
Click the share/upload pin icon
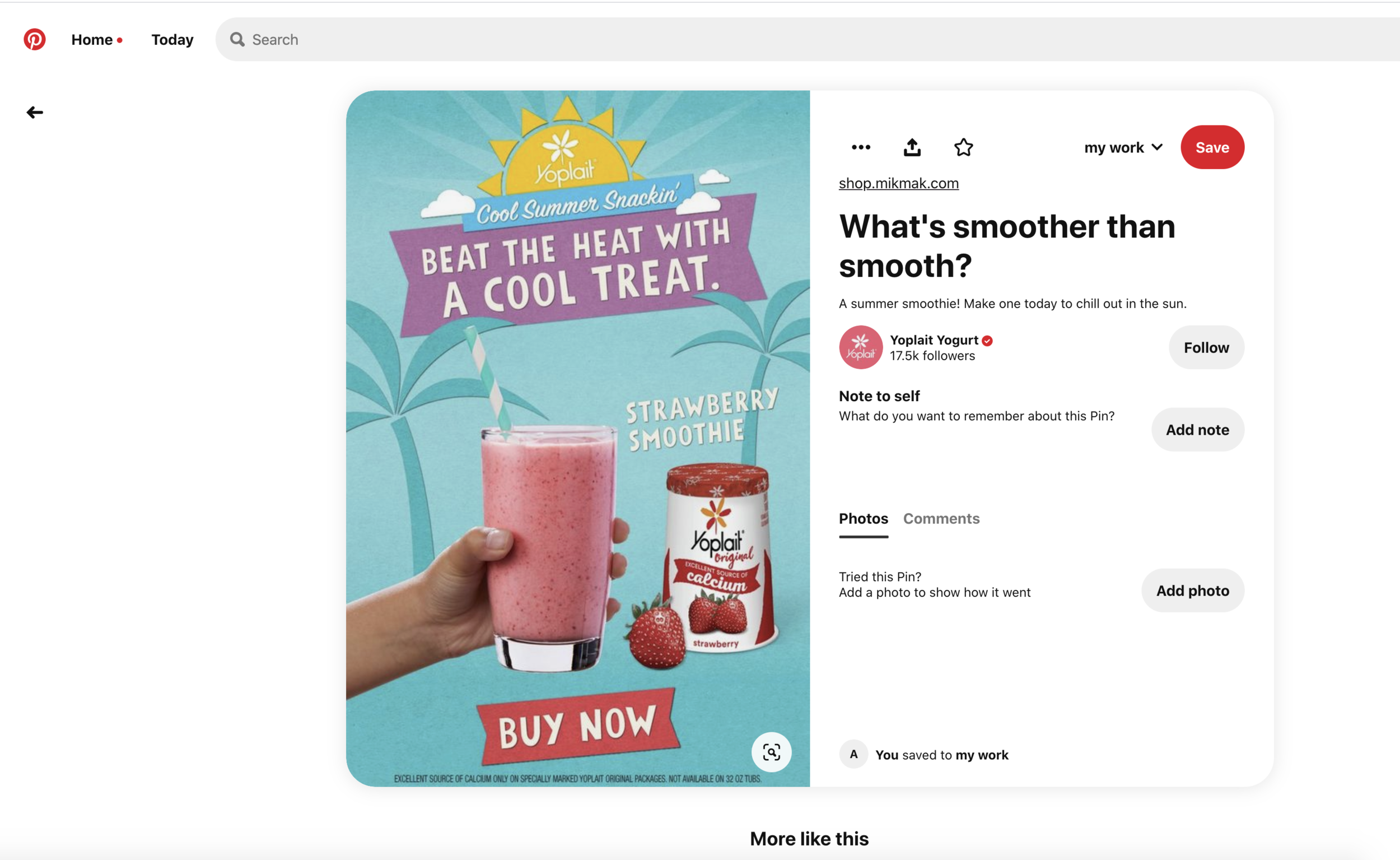[912, 147]
